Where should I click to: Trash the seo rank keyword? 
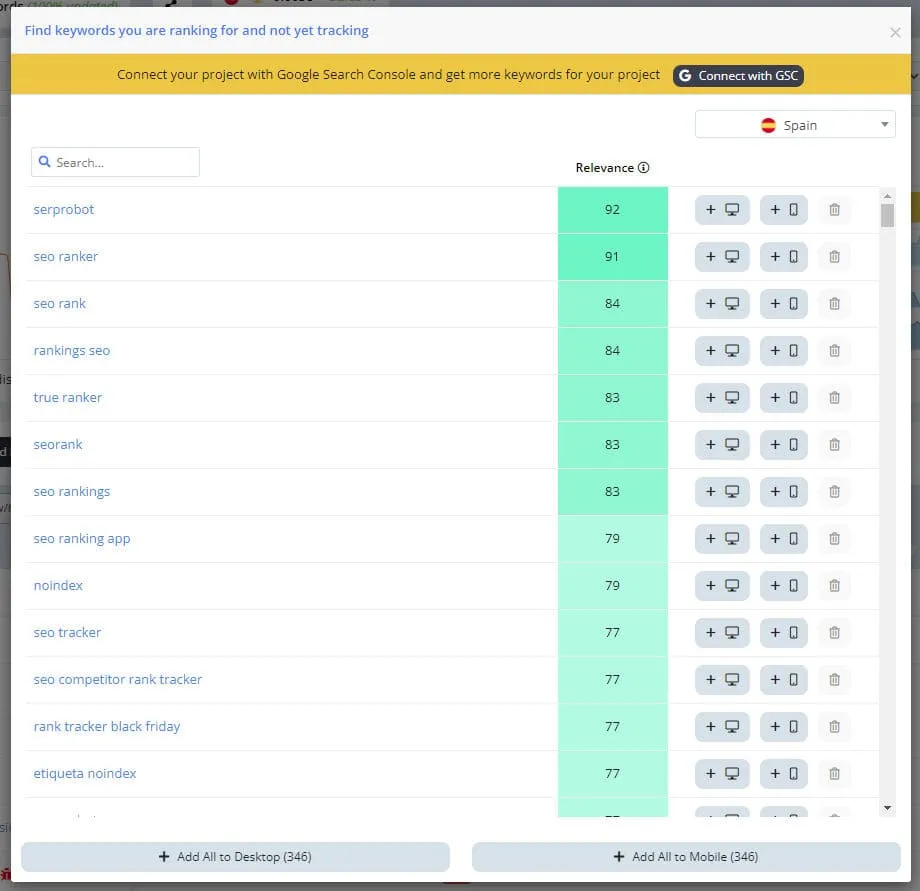click(x=834, y=304)
